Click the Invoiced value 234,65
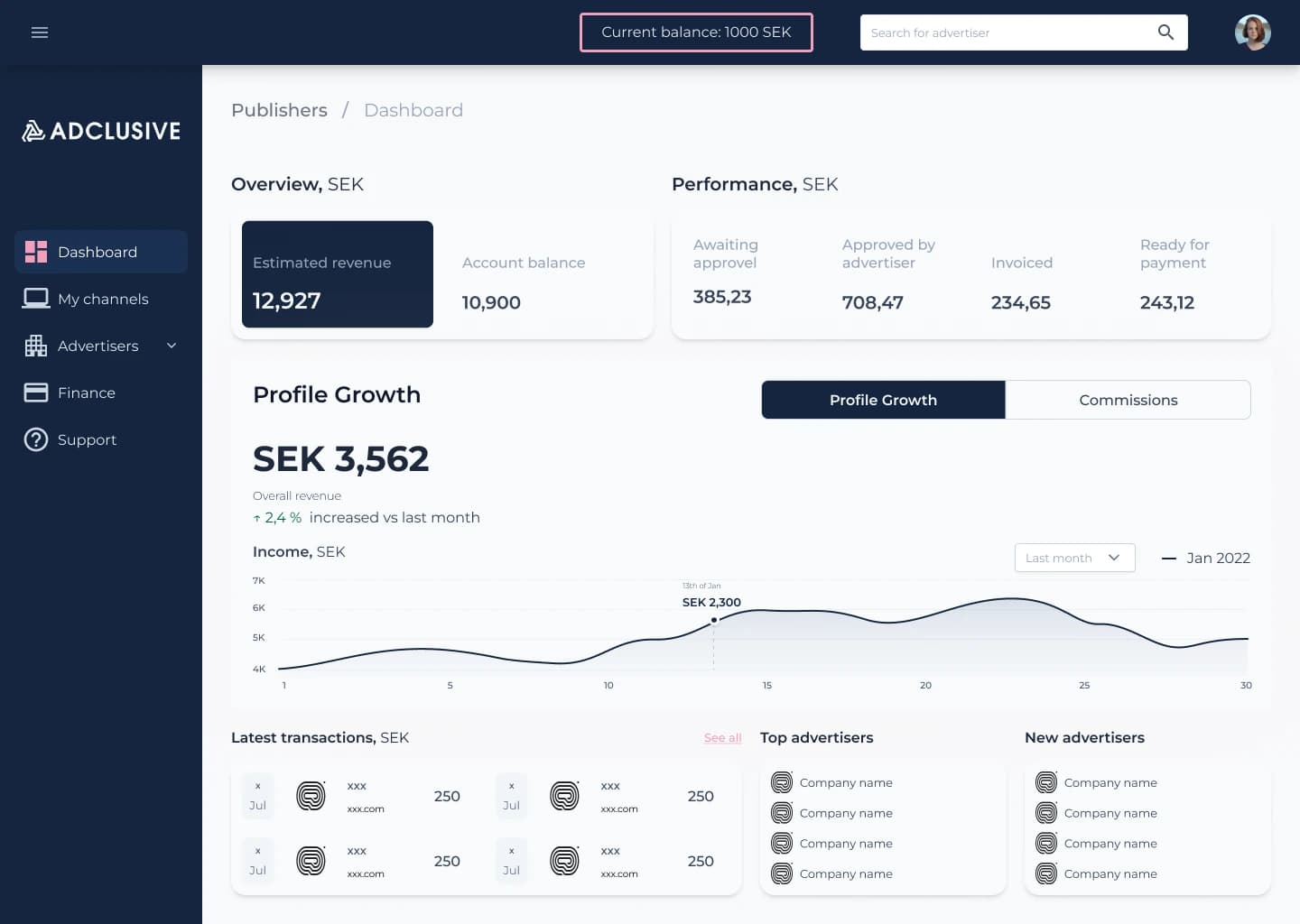The width and height of the screenshot is (1300, 924). click(1021, 302)
